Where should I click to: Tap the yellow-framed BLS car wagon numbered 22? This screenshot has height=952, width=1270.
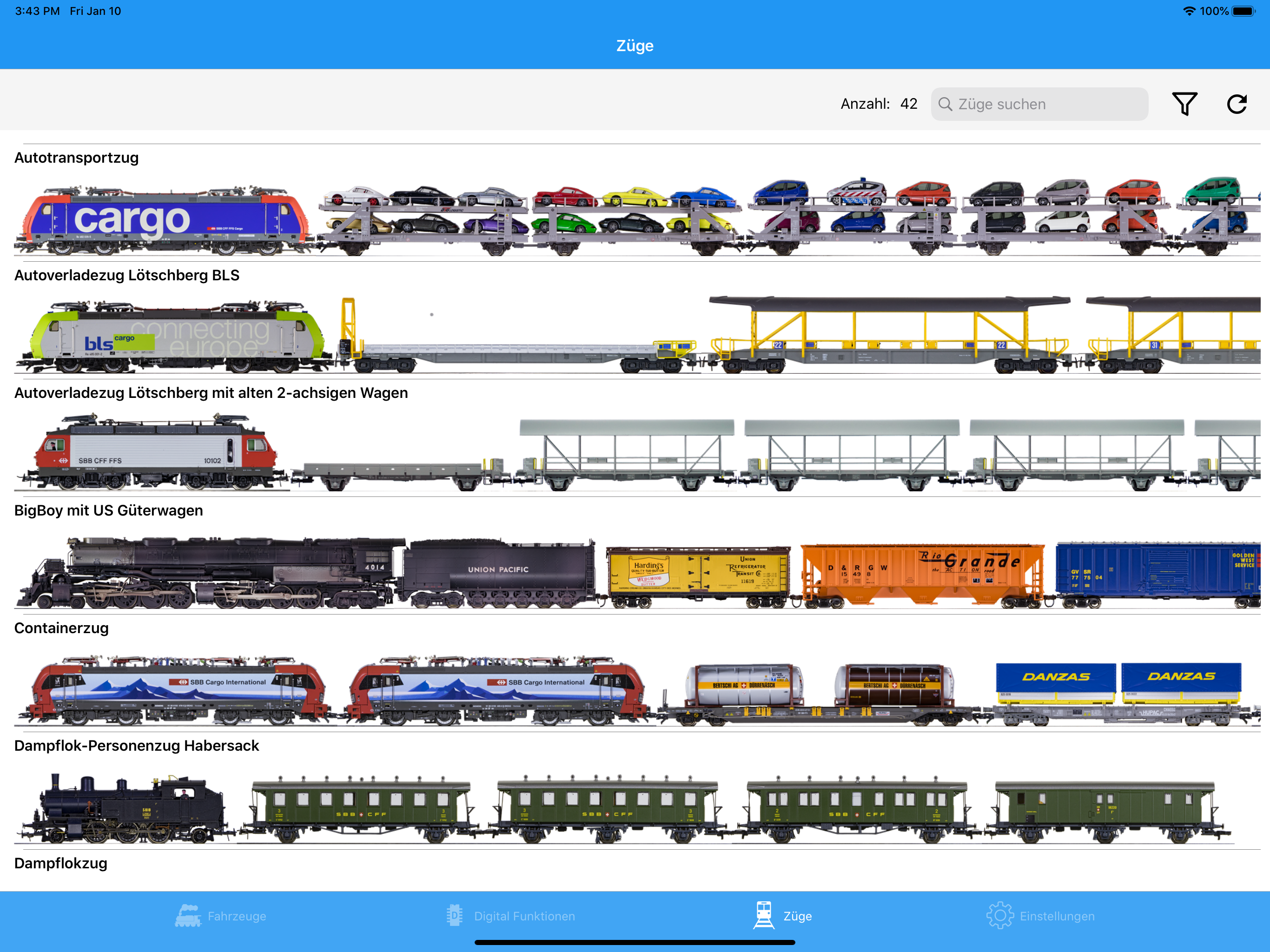[890, 335]
